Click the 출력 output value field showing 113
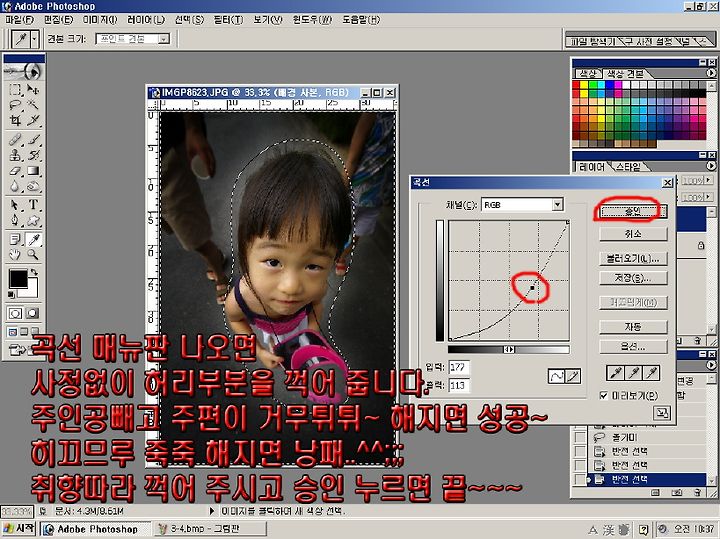Screen dimensions: 720x539 point(459,385)
